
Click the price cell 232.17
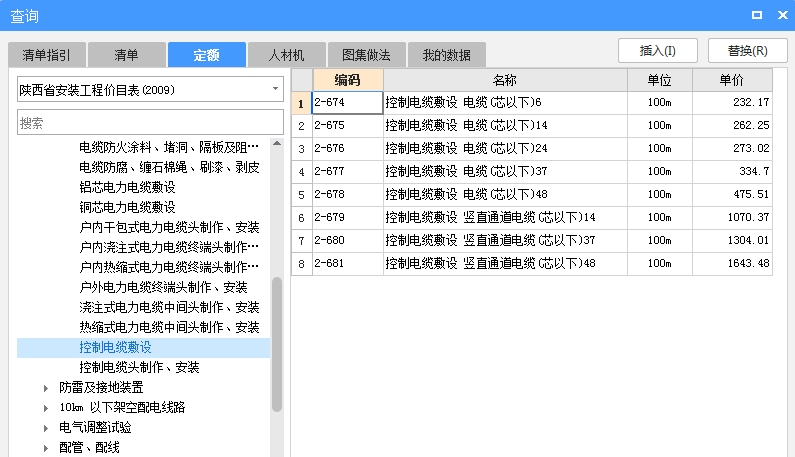(x=732, y=102)
